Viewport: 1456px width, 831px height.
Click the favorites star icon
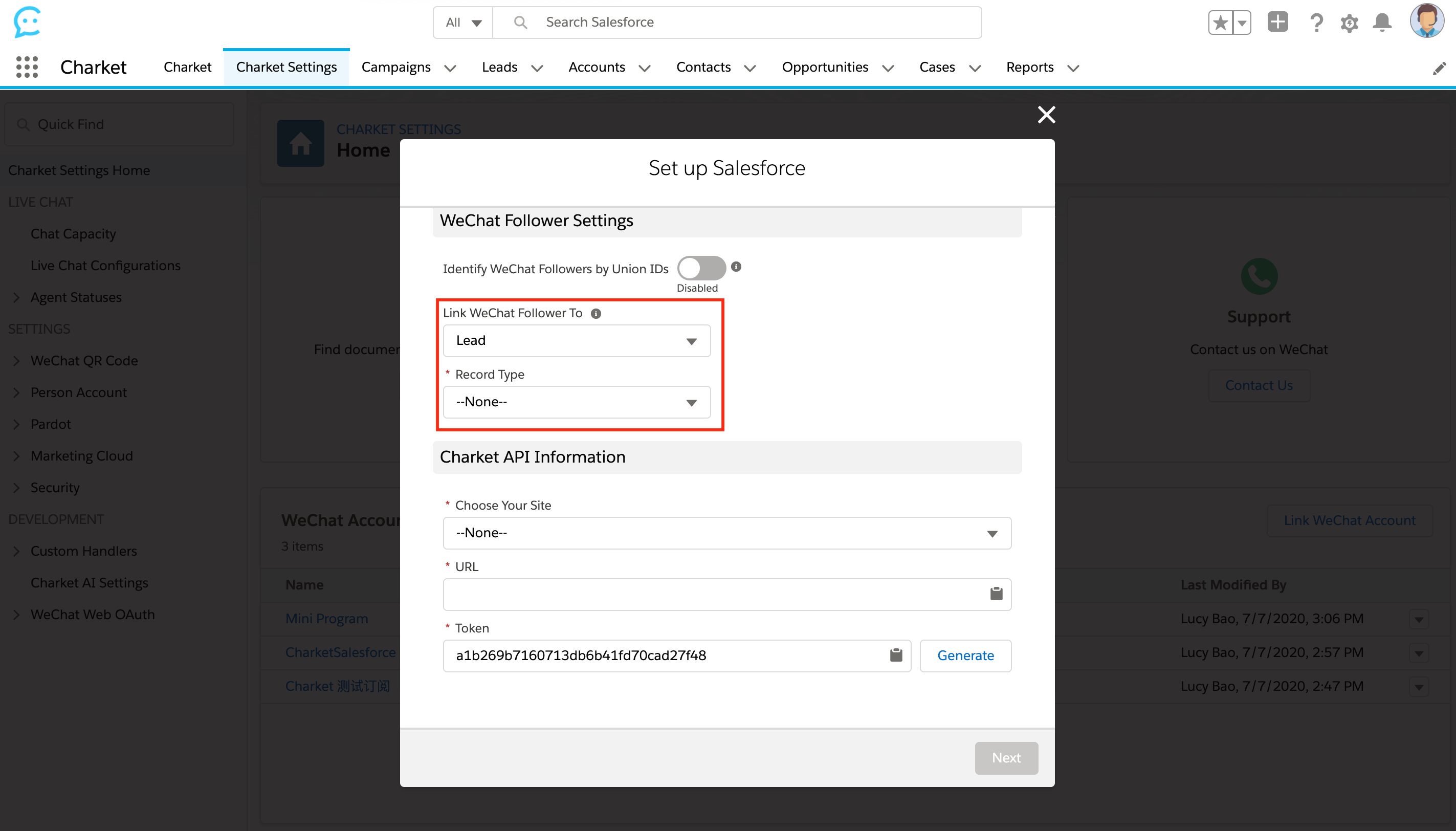point(1220,23)
